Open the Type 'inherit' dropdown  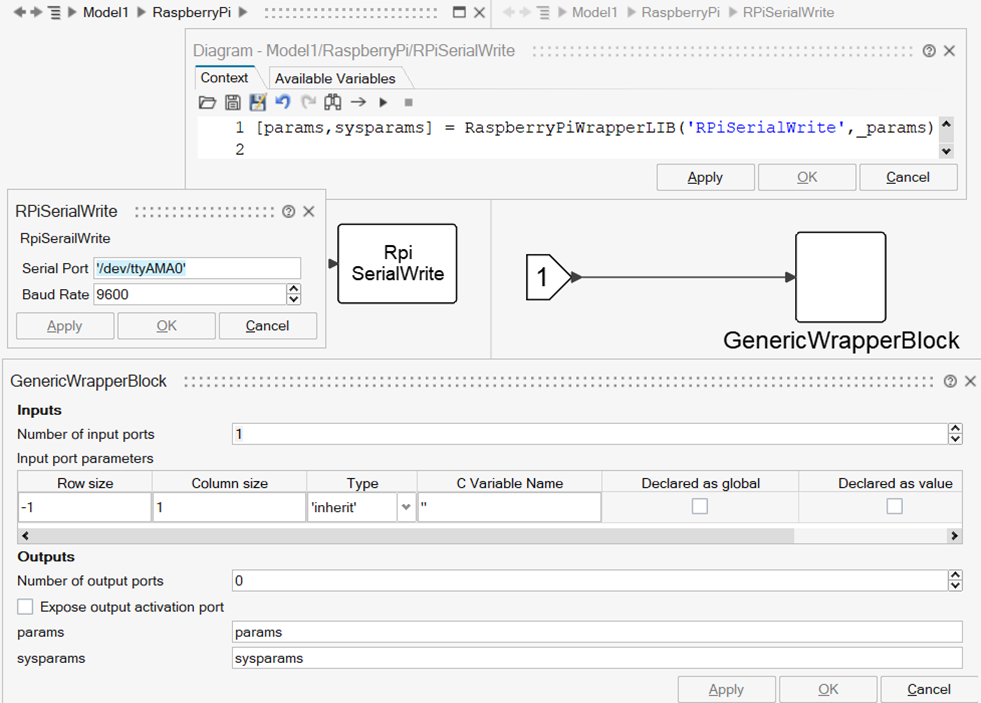coord(405,508)
